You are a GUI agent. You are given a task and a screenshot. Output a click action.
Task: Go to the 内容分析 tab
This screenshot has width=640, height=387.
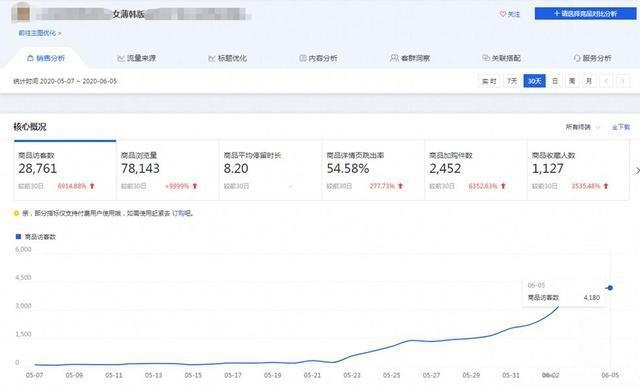coord(318,58)
